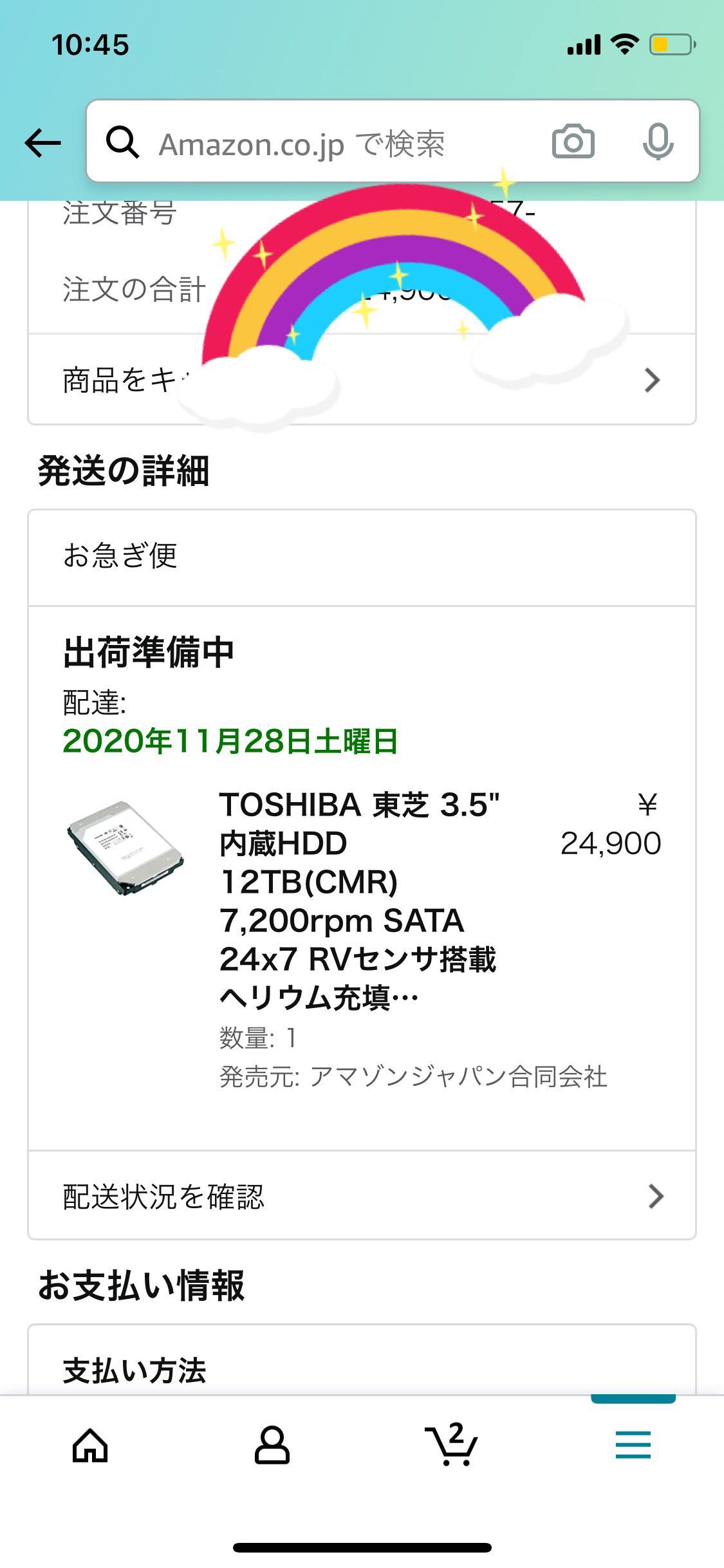The width and height of the screenshot is (724, 1568).
Task: Open the account profile icon
Action: pos(272,1446)
